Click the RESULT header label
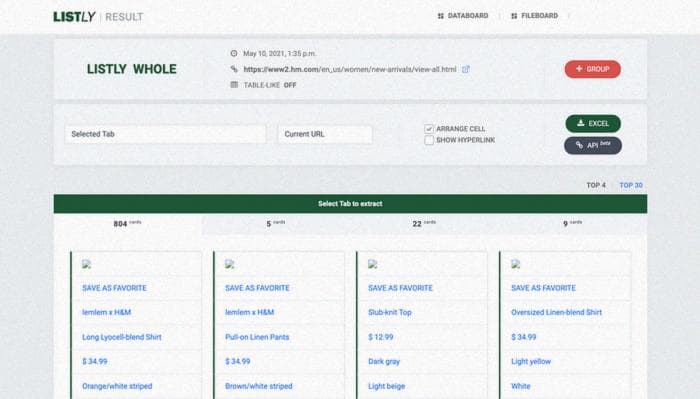 coord(124,17)
